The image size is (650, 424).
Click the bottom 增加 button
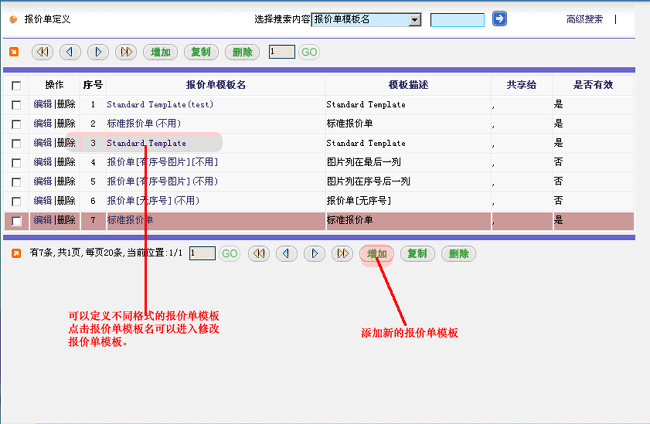[377, 254]
